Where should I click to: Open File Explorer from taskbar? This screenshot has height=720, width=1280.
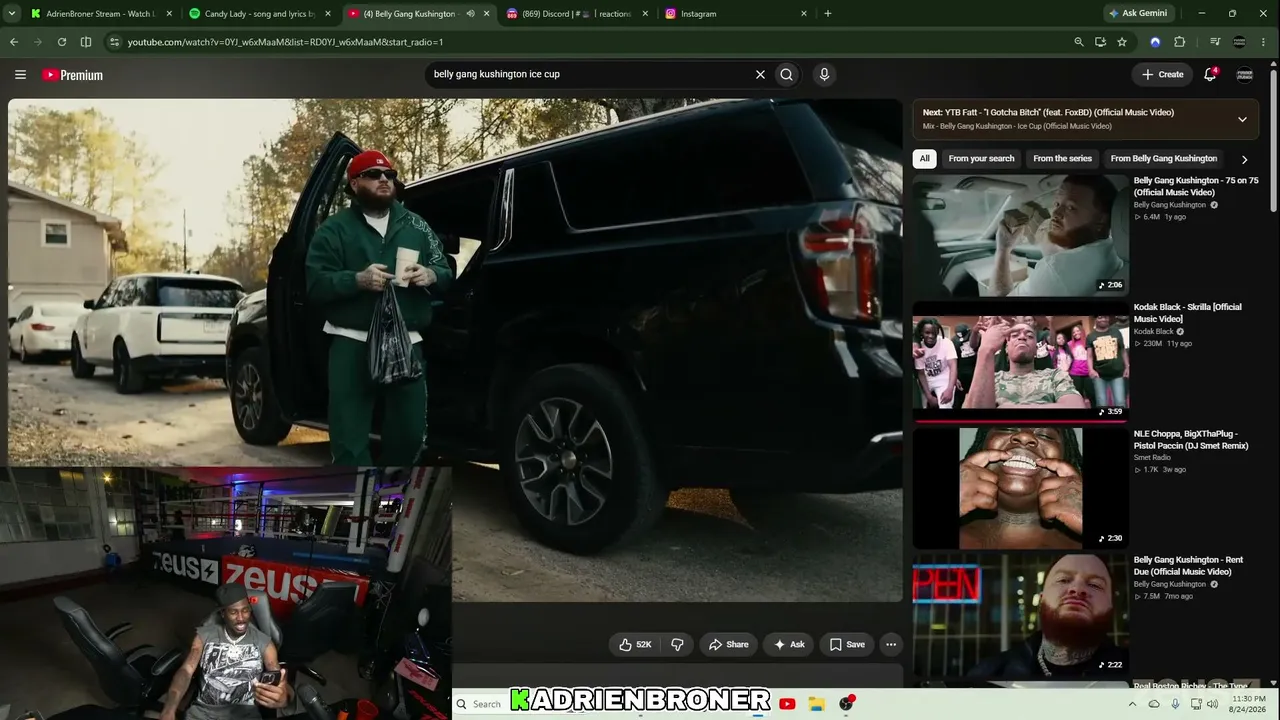817,704
